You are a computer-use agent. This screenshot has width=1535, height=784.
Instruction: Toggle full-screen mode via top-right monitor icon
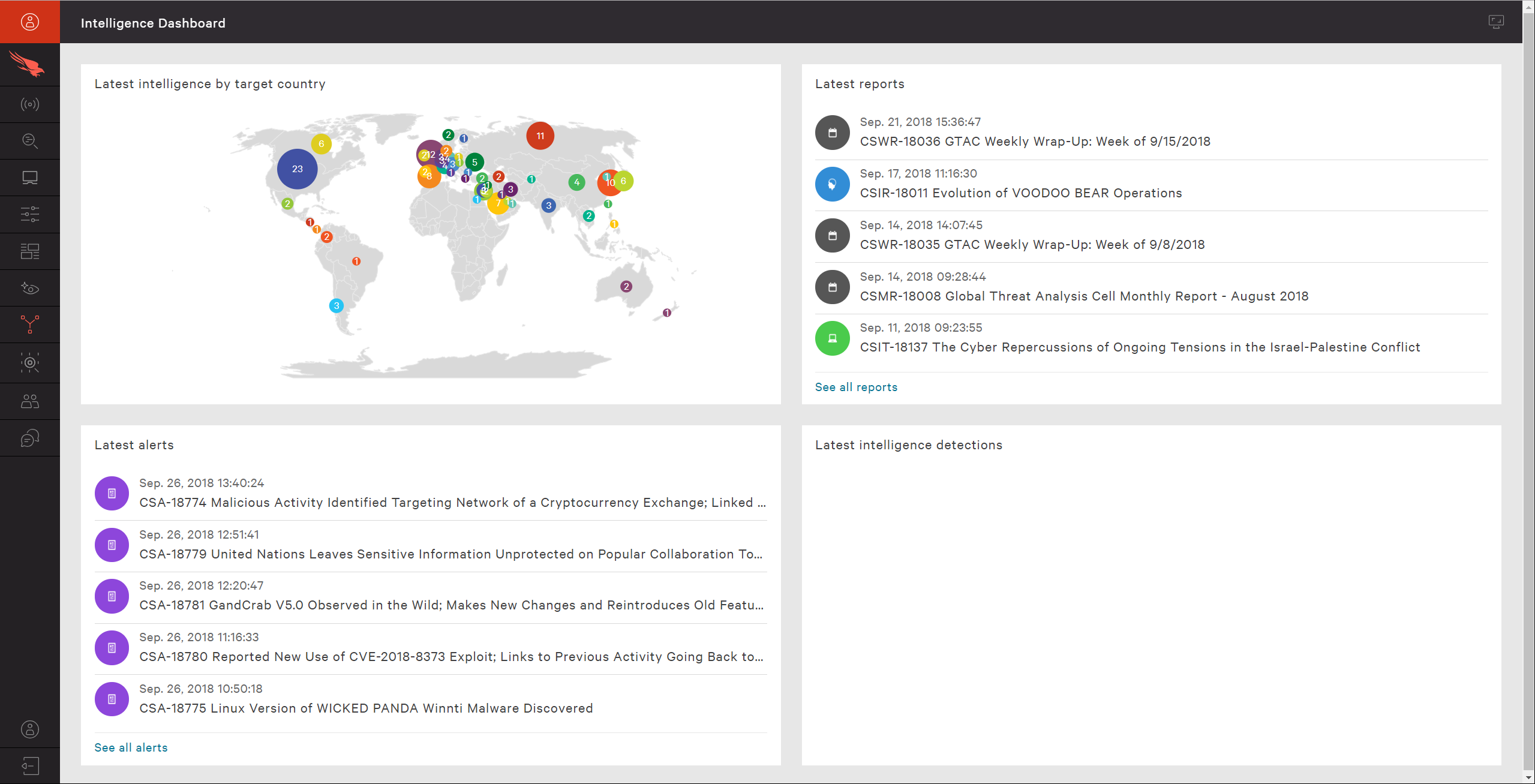(1495, 22)
